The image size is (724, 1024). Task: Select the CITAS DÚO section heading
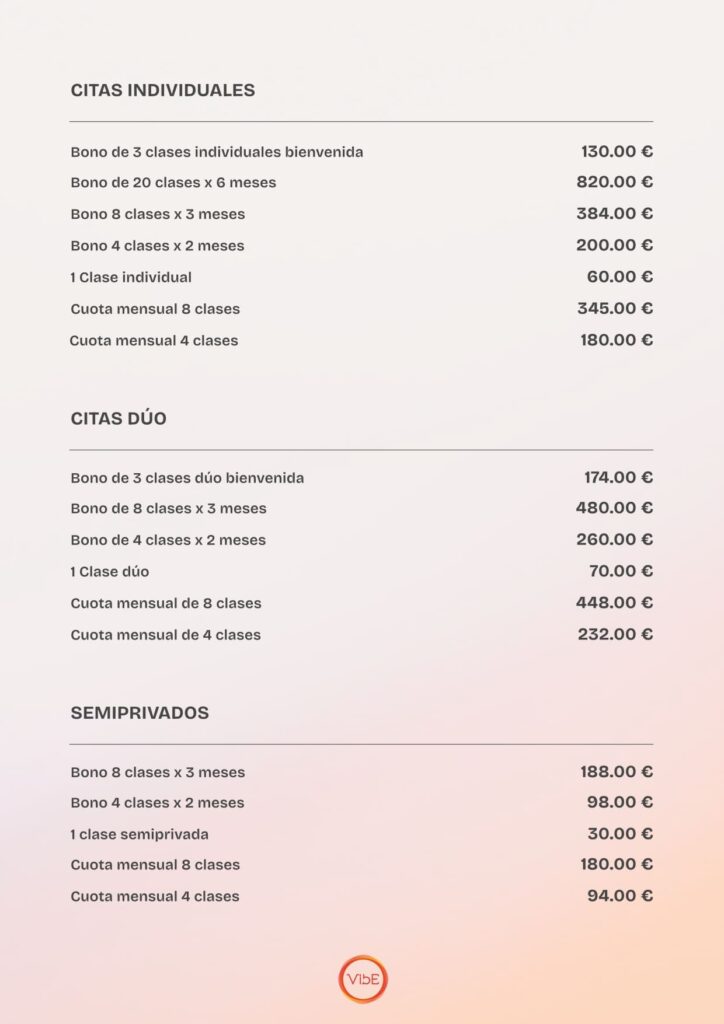tap(119, 418)
